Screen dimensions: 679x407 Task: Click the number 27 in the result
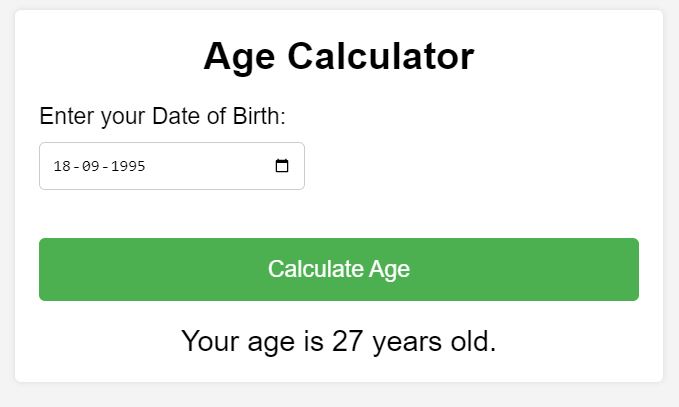(347, 342)
